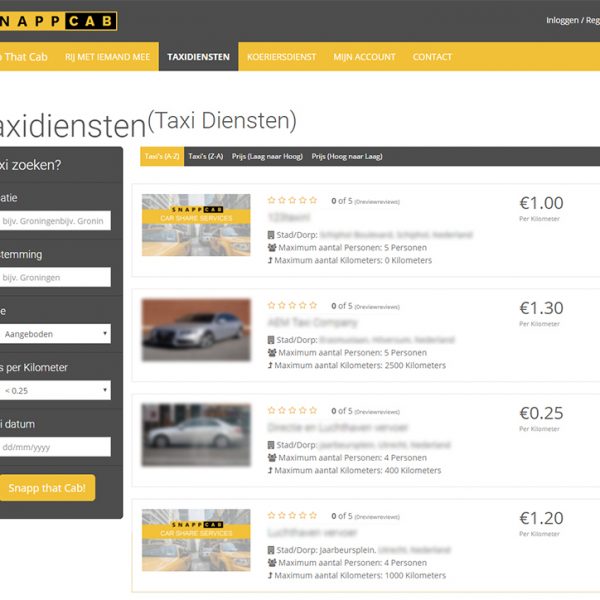The height and width of the screenshot is (600, 600).
Task: Click the star rating of the €0.25 listing
Action: click(x=292, y=410)
